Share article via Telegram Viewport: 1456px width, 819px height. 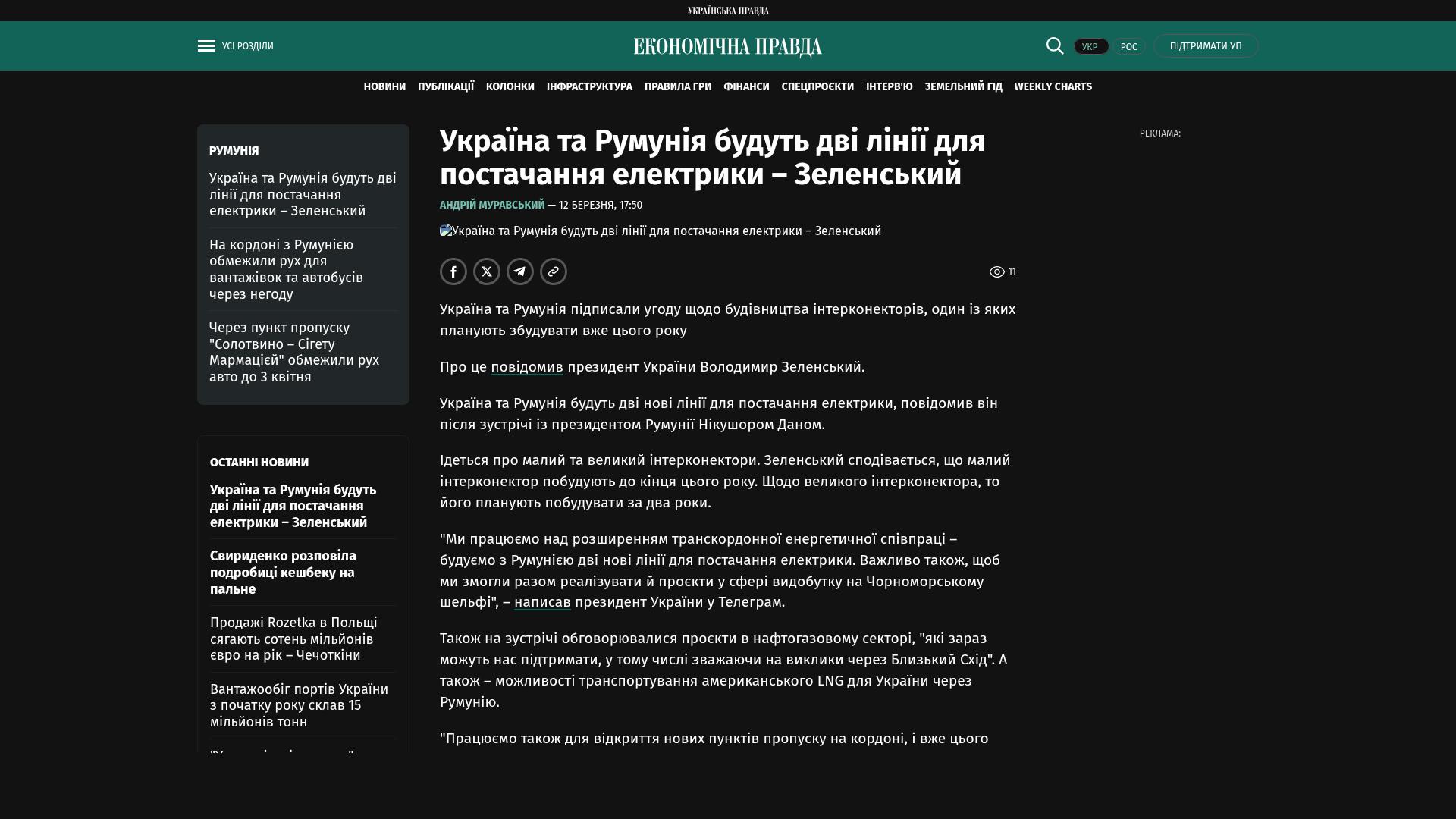point(520,271)
